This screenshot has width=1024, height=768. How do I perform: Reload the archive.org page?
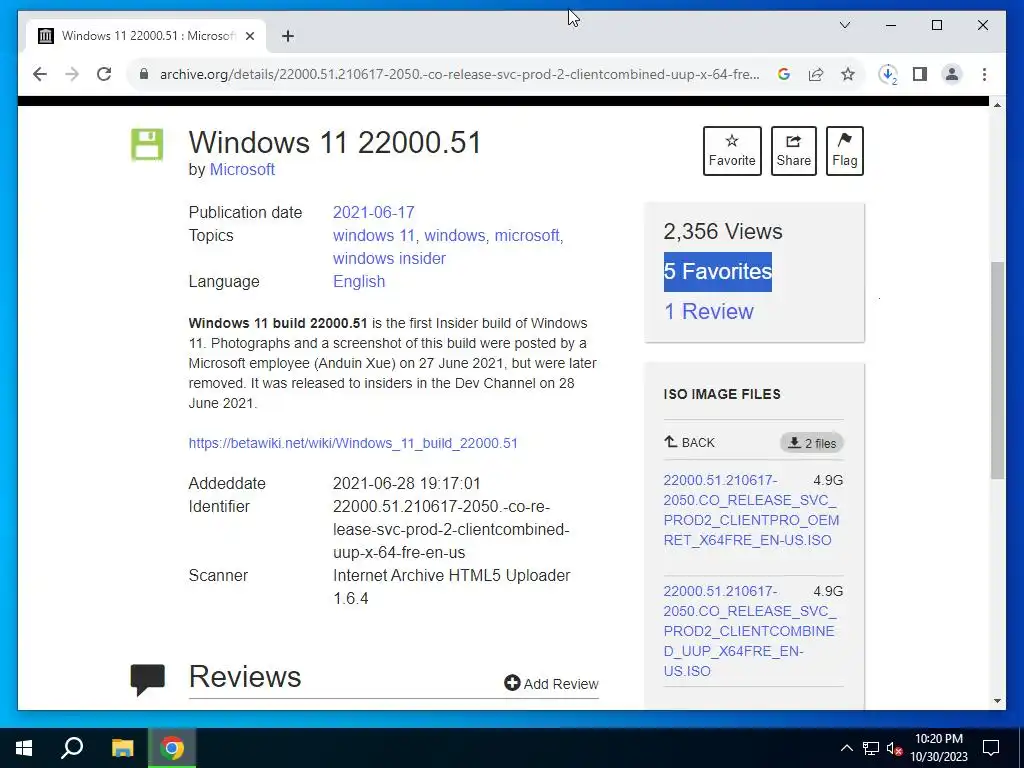104,74
